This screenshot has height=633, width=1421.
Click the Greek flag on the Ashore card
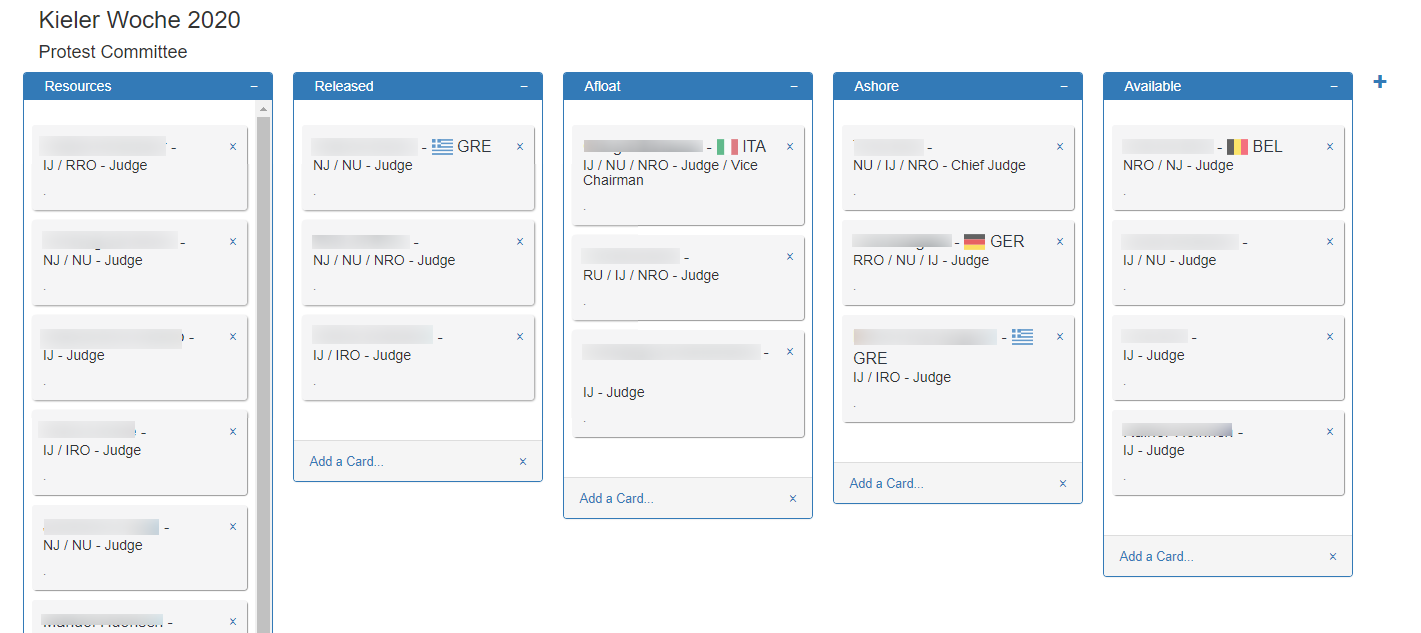coord(1022,336)
